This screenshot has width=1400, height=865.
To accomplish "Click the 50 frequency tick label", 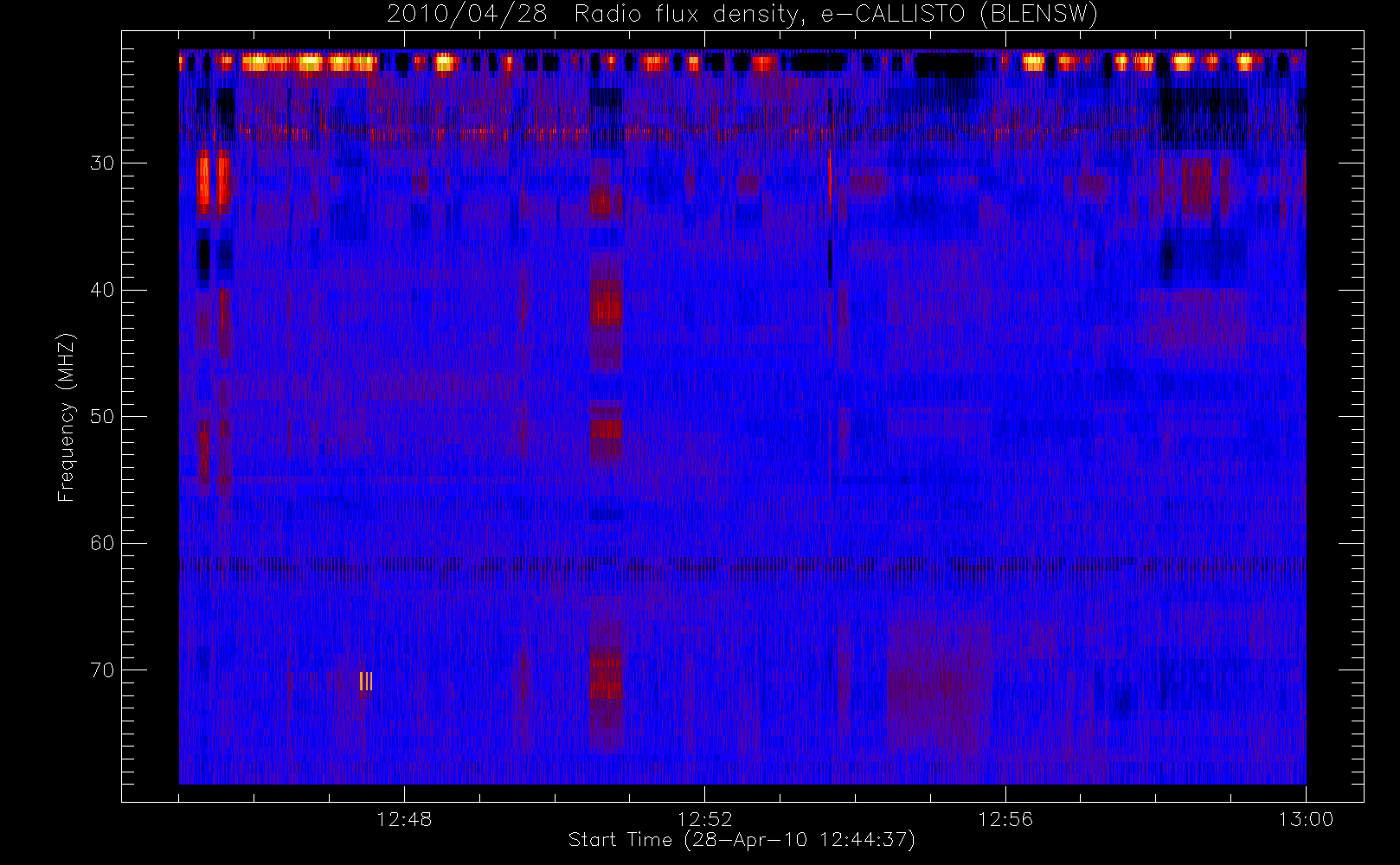I will point(102,416).
